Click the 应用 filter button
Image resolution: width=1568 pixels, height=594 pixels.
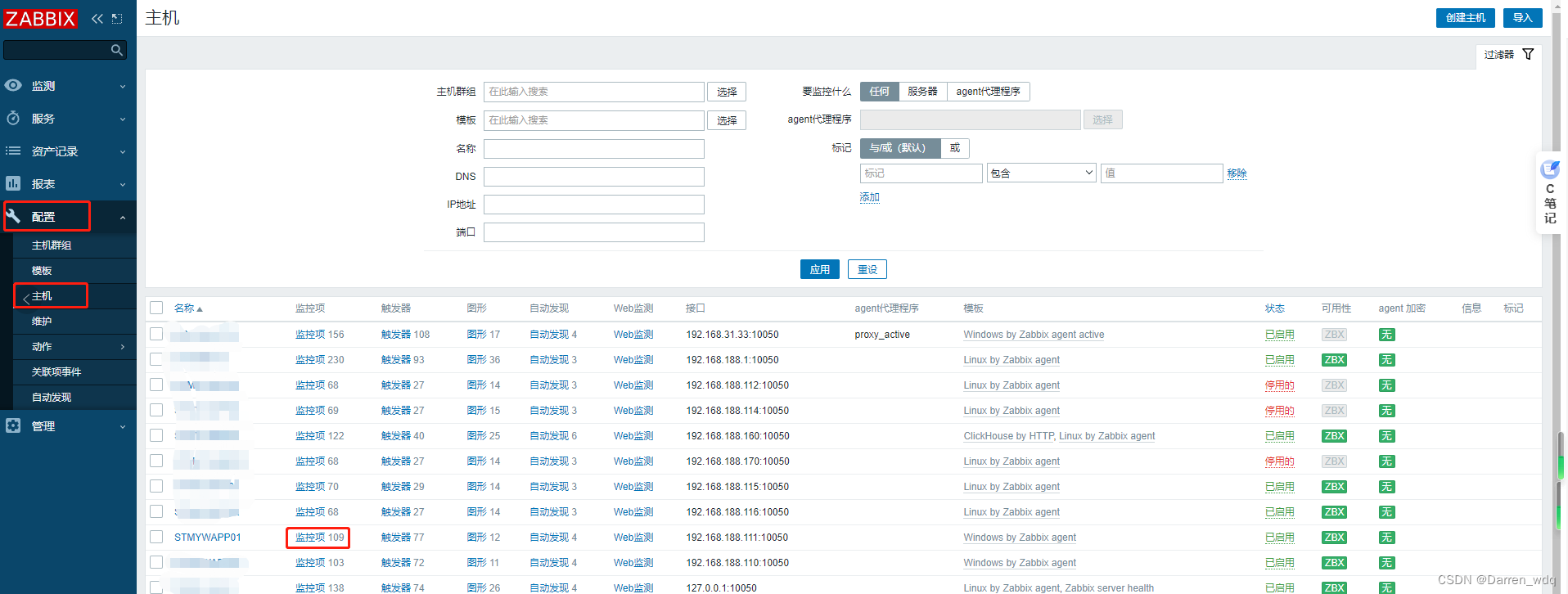pos(819,269)
